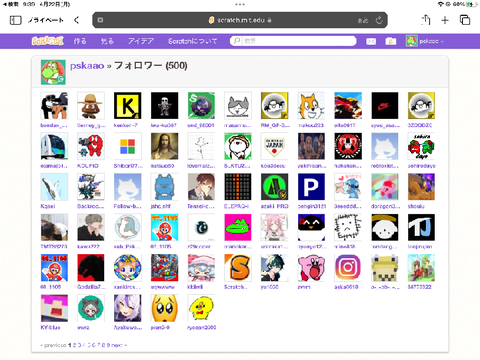This screenshot has height=360, width=480.
Task: Go back using the browser chevron
Action: tap(77, 20)
